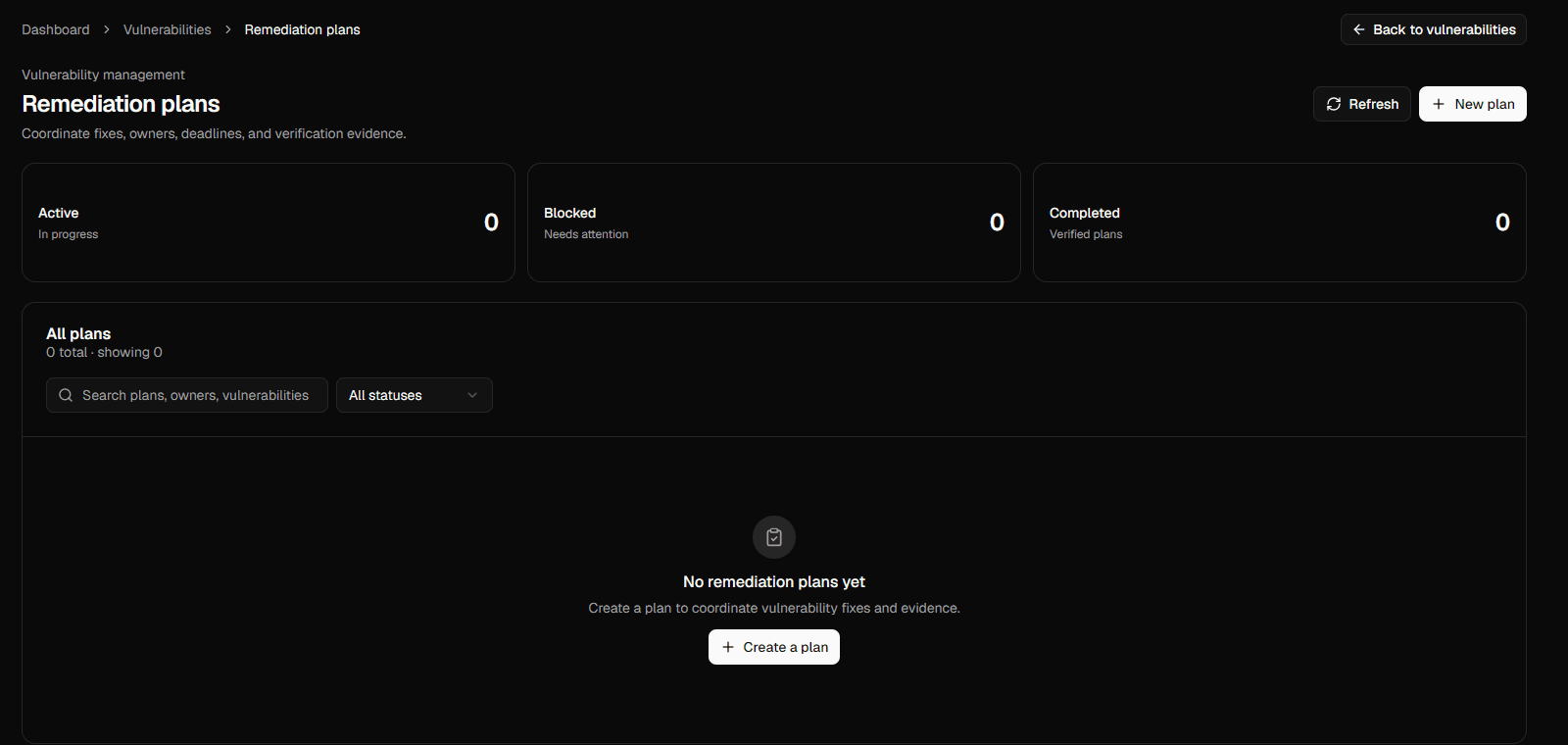This screenshot has height=745, width=1568.
Task: Click the "Coordinate fixes, owners, deadlines" description
Action: coord(214,133)
